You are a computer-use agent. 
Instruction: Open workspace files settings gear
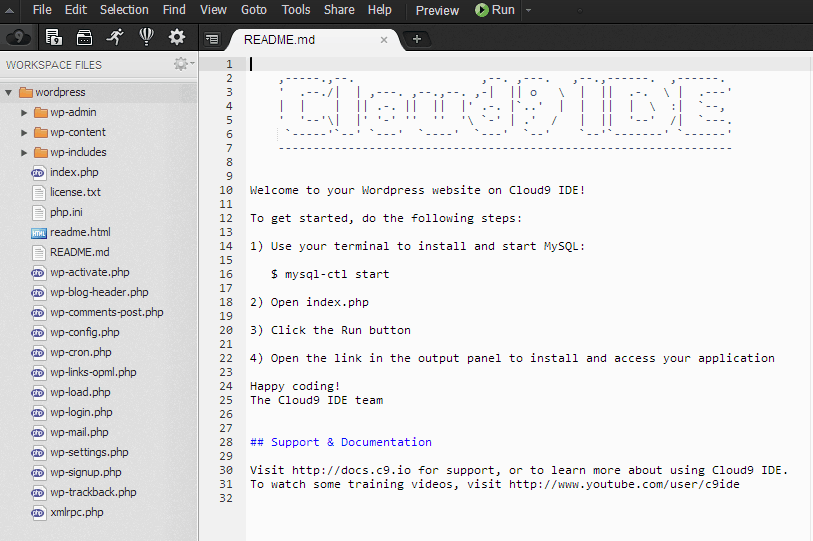tap(180, 64)
